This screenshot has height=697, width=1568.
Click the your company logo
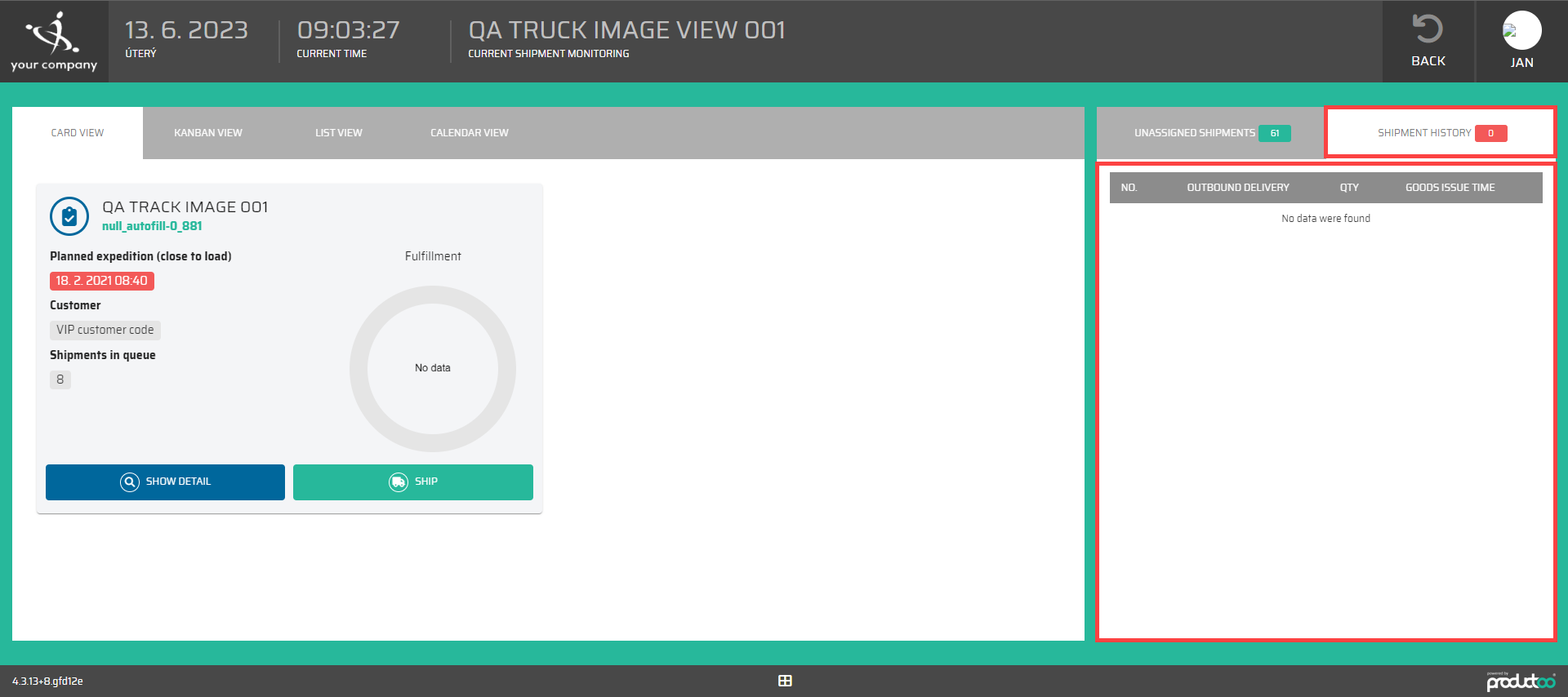(54, 41)
